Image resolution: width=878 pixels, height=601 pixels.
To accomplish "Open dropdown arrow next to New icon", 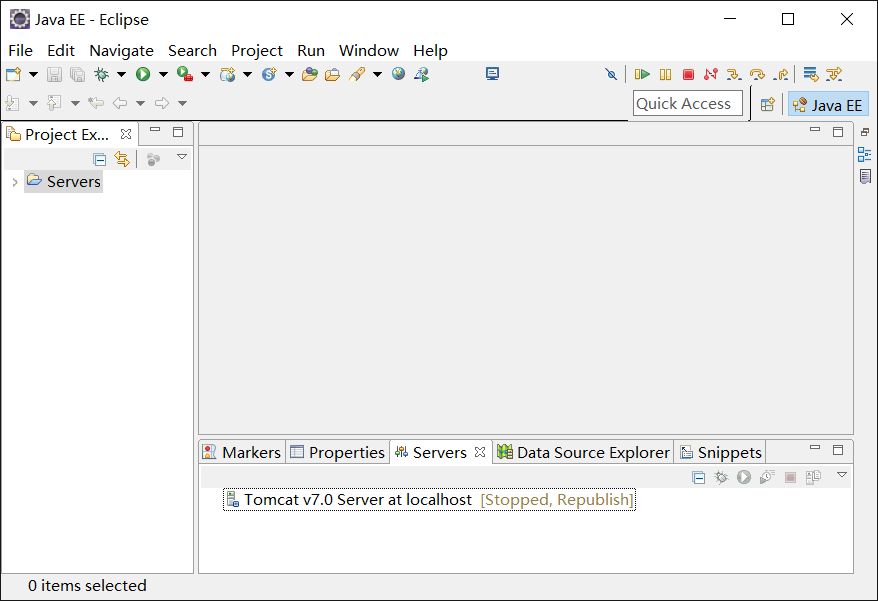I will (x=33, y=74).
